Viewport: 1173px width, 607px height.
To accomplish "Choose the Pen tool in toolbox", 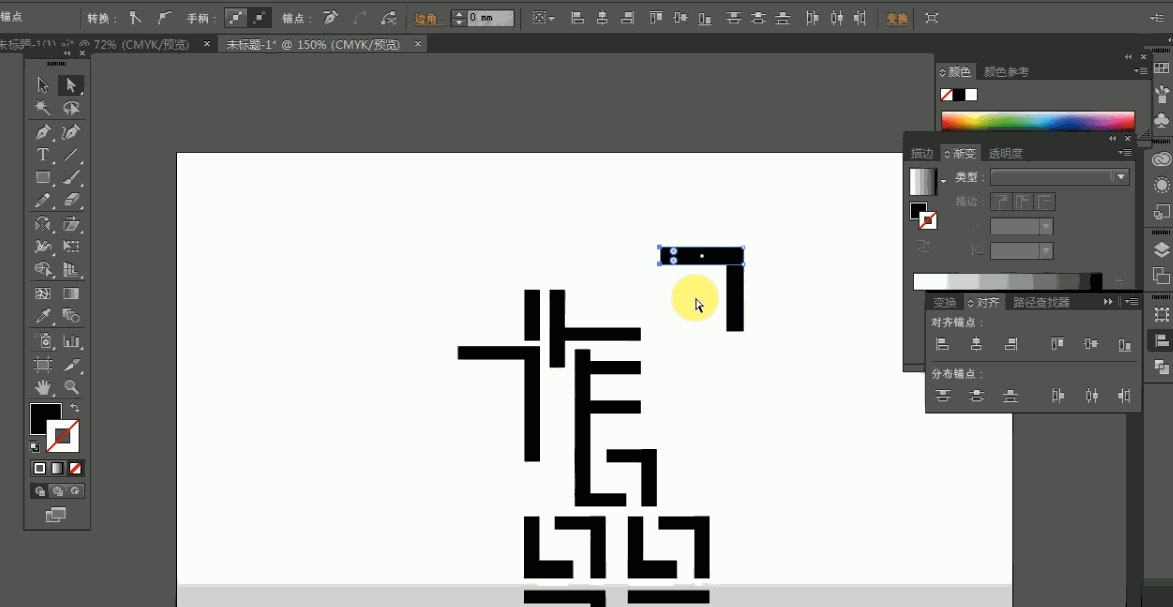I will tap(43, 132).
